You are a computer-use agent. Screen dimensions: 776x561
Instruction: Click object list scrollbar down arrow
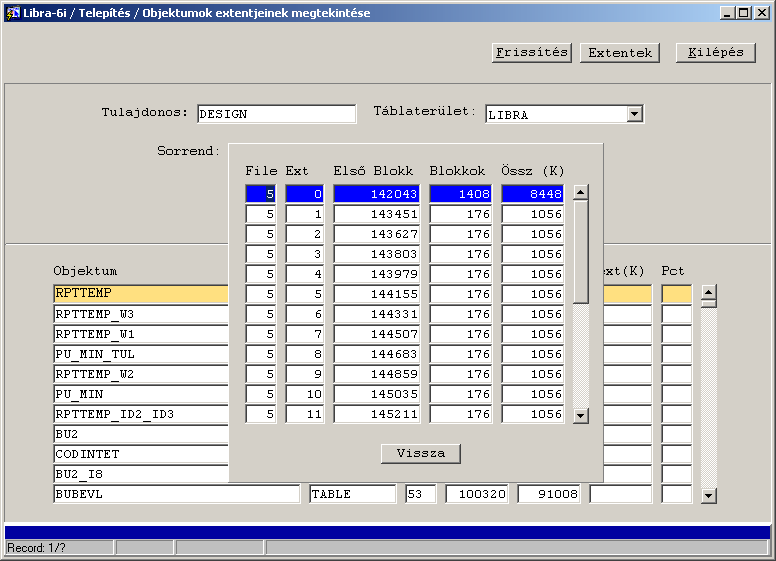pyautogui.click(x=709, y=495)
